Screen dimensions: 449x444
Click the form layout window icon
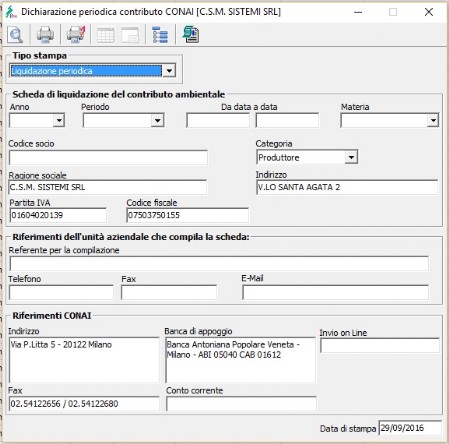pos(130,35)
